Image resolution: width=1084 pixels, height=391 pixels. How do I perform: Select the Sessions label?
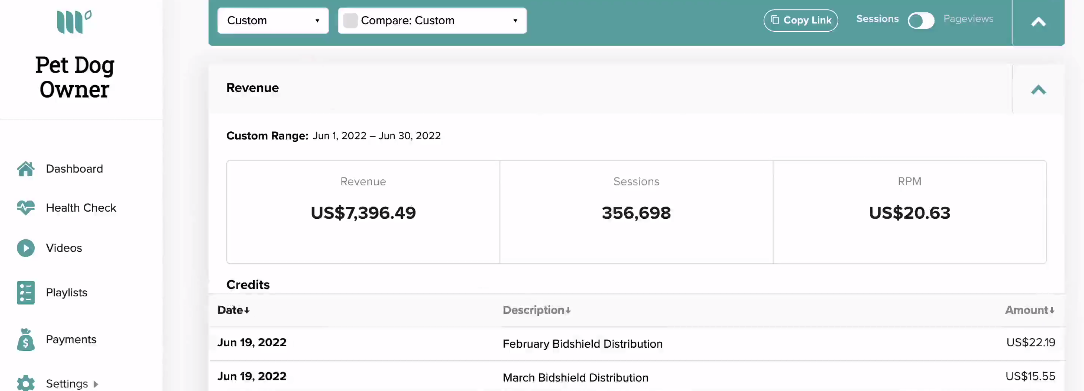pyautogui.click(x=877, y=19)
